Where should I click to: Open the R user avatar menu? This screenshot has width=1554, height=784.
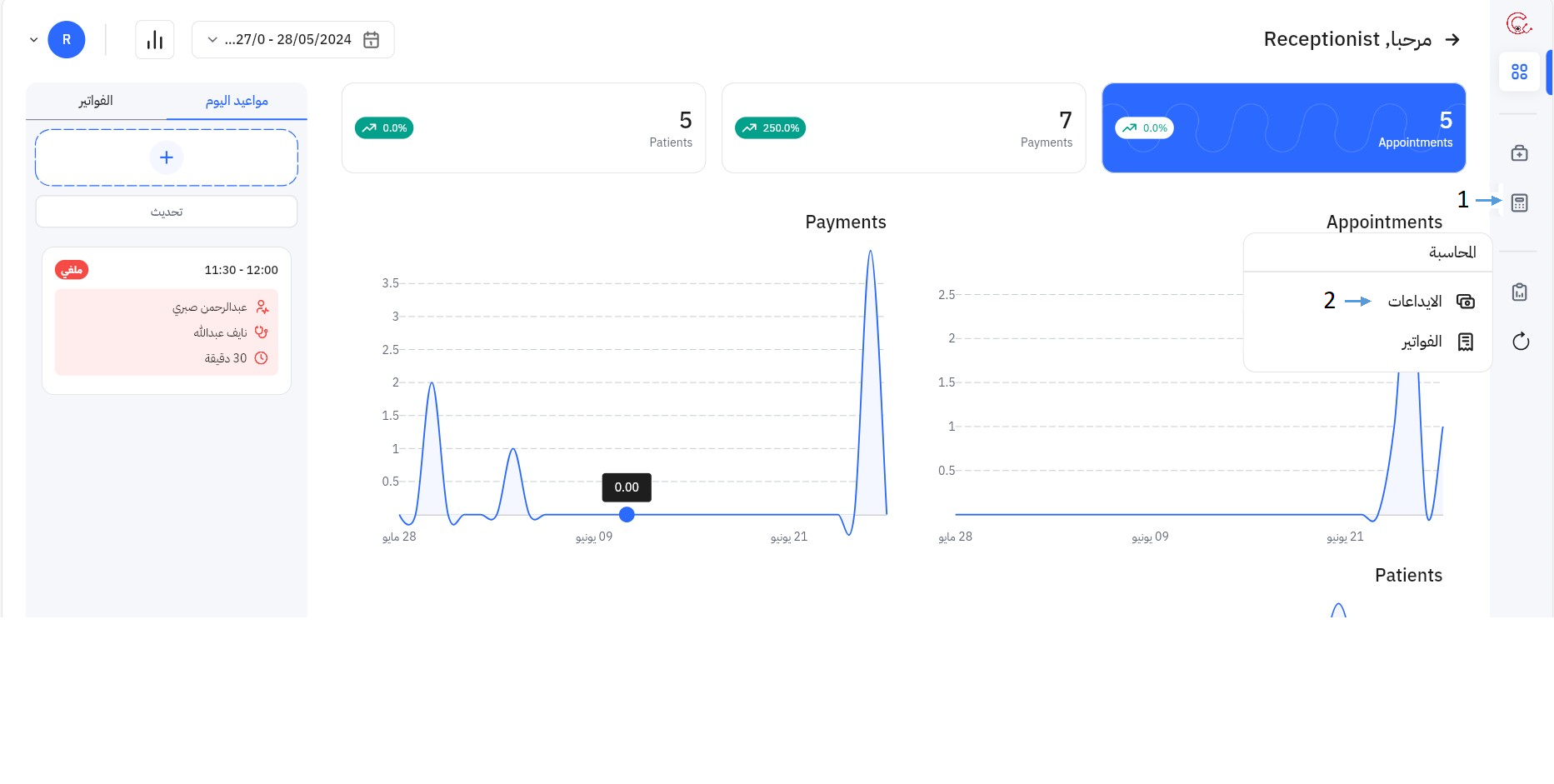pyautogui.click(x=67, y=40)
